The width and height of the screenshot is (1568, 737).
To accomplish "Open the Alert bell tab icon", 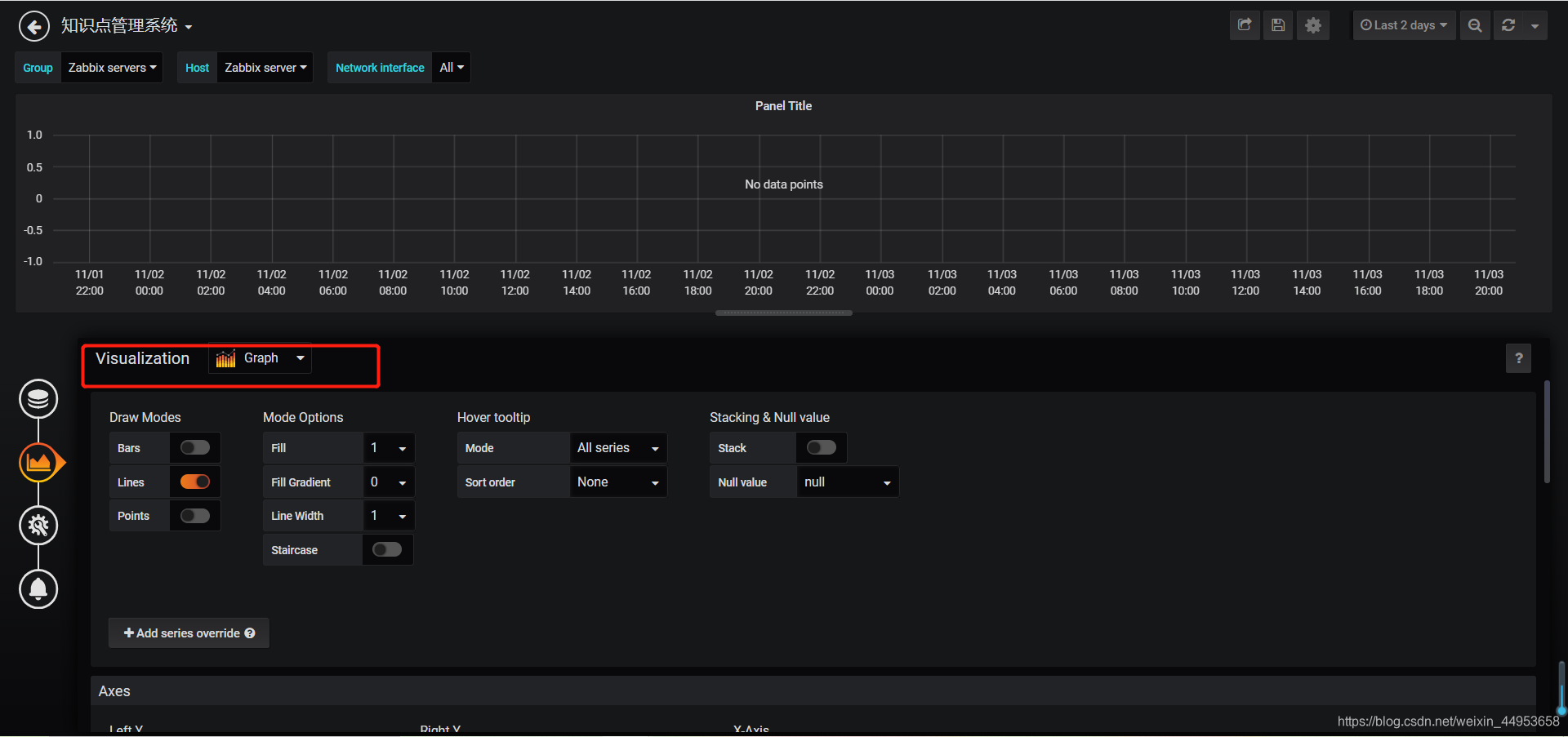I will click(38, 589).
